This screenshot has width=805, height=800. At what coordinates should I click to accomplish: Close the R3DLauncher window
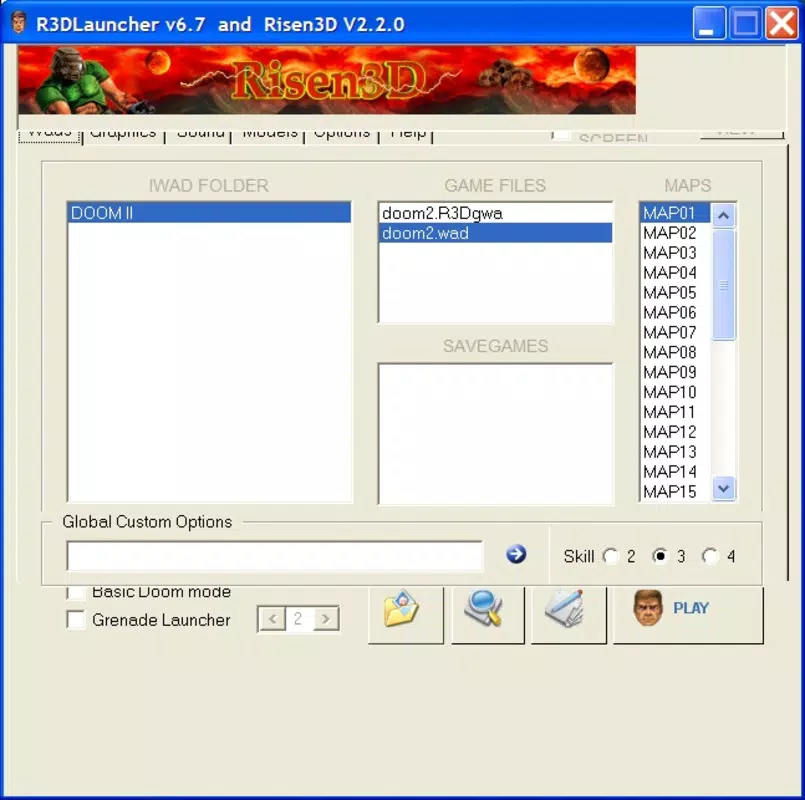(782, 23)
